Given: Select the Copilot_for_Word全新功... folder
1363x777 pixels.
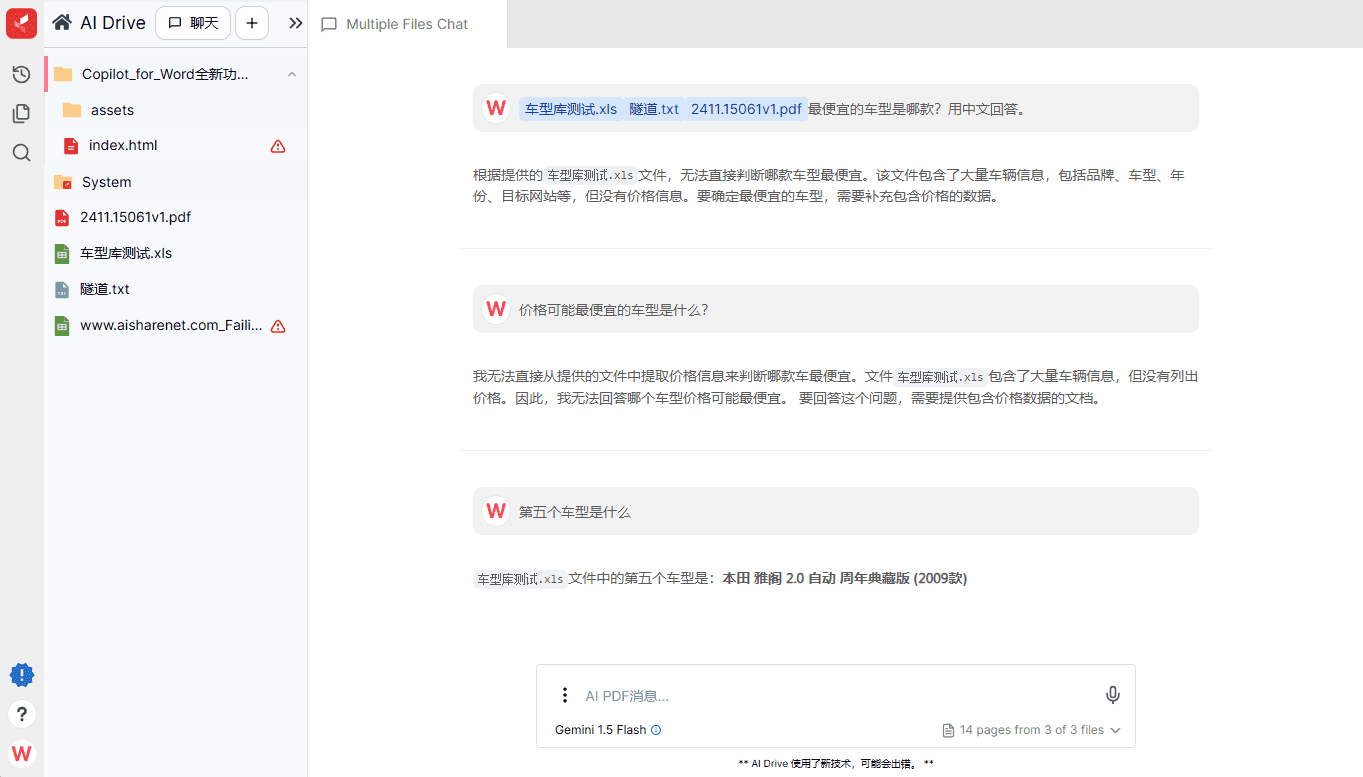Looking at the screenshot, I should point(165,74).
